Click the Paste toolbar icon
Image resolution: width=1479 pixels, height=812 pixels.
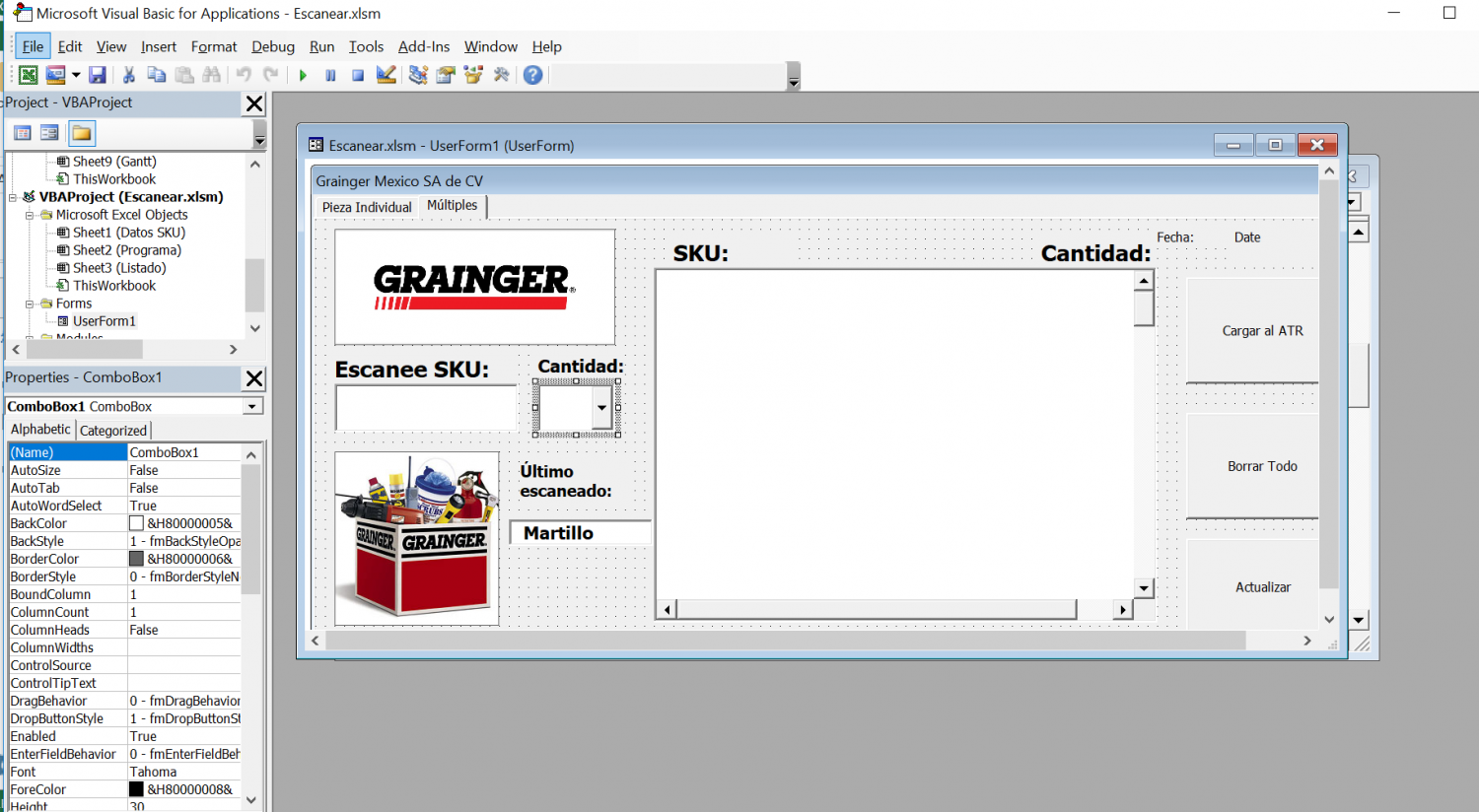click(x=183, y=75)
